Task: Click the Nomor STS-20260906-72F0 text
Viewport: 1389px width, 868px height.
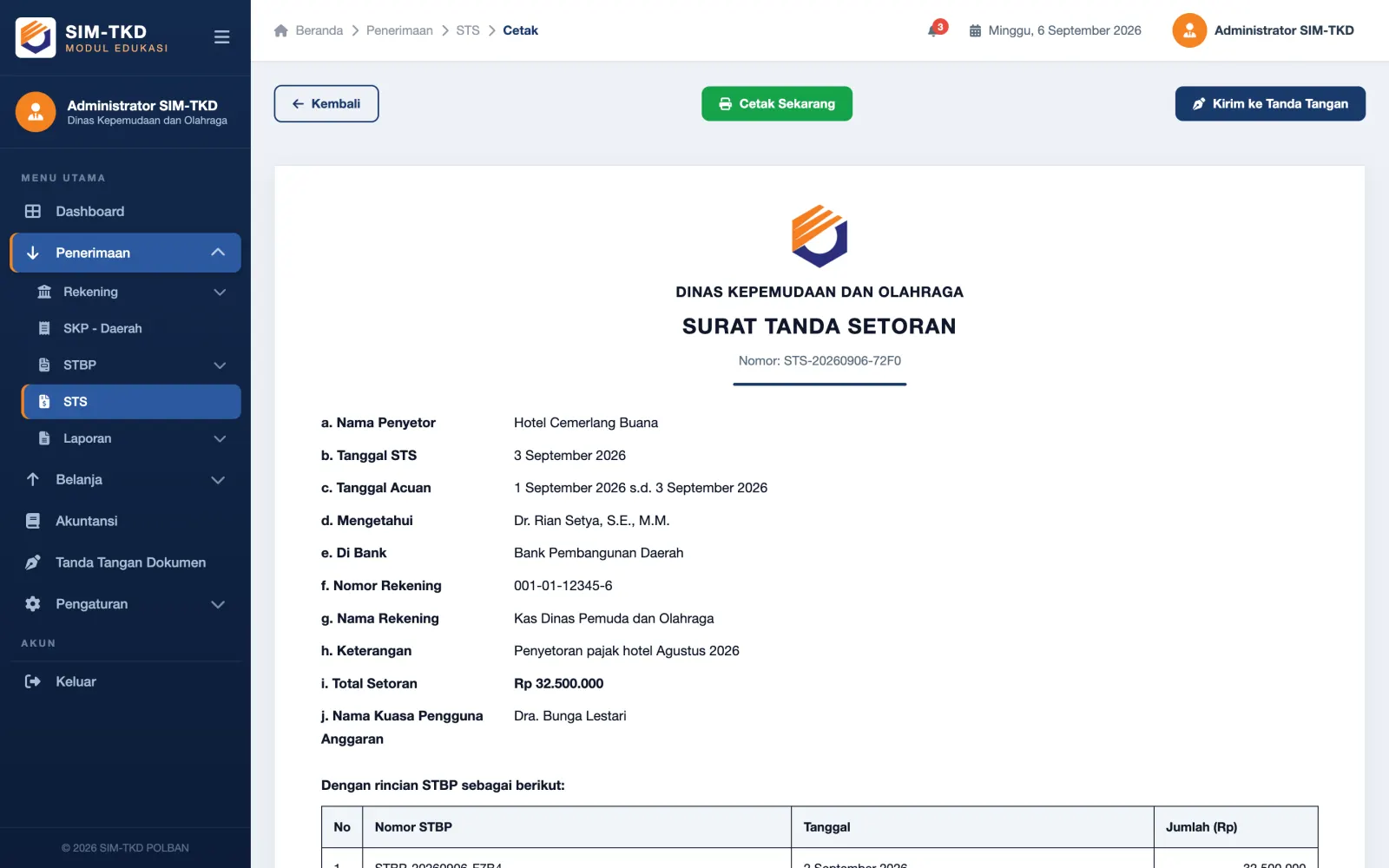Action: pos(820,360)
